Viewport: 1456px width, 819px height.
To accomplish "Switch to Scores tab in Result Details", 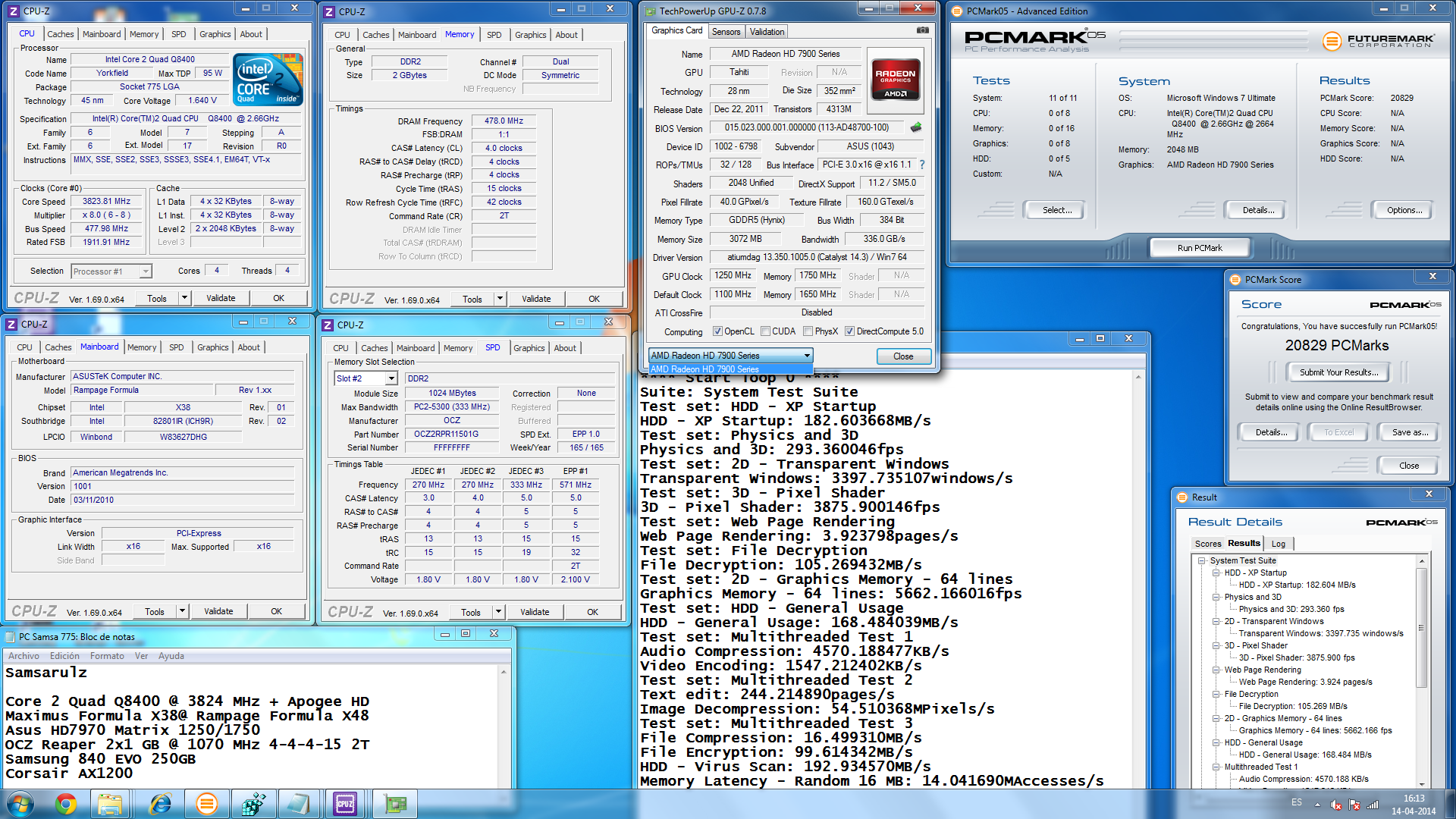I will coord(1208,544).
